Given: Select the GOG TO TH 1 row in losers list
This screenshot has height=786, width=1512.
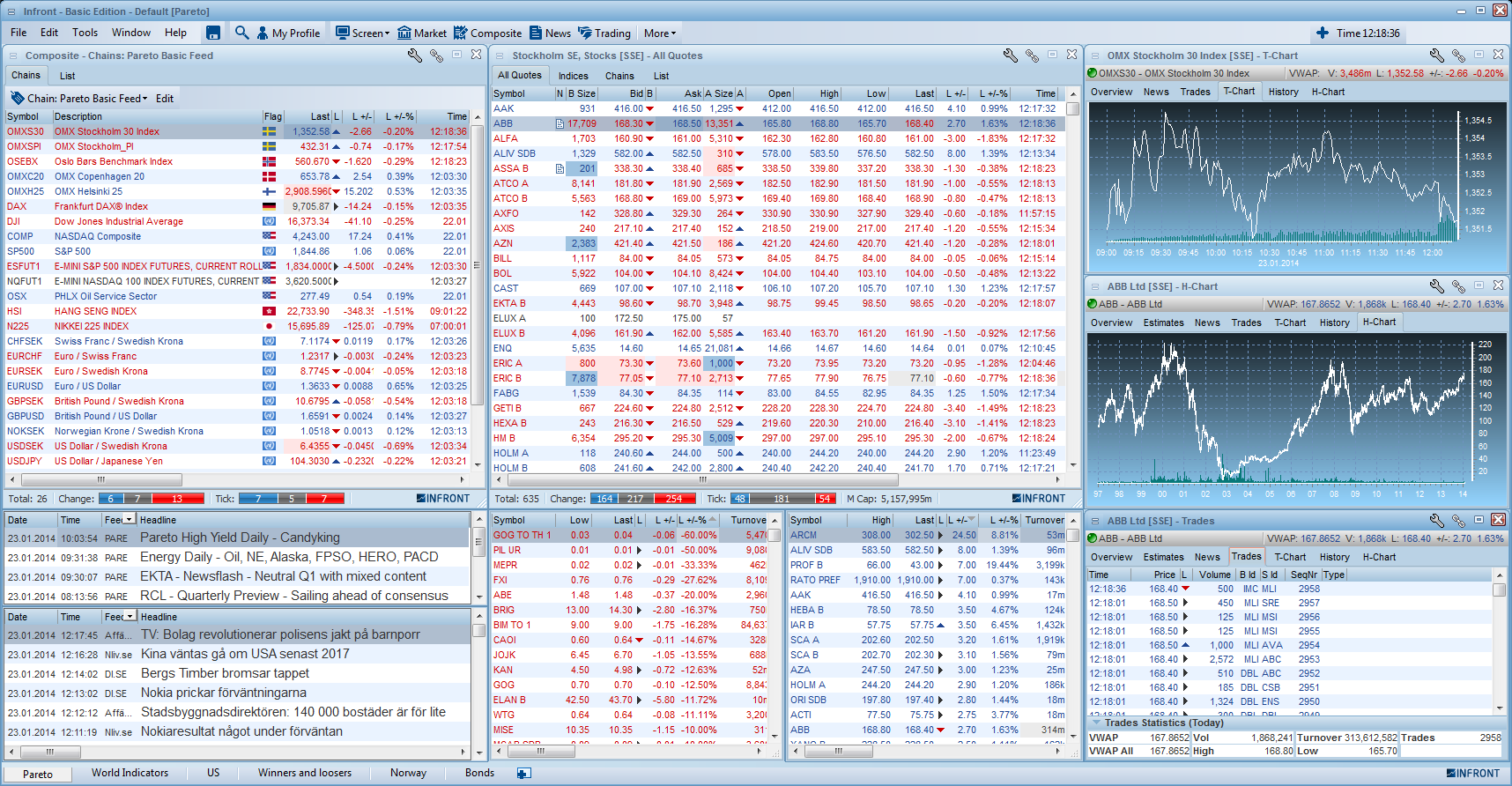Looking at the screenshot, I should (629, 535).
